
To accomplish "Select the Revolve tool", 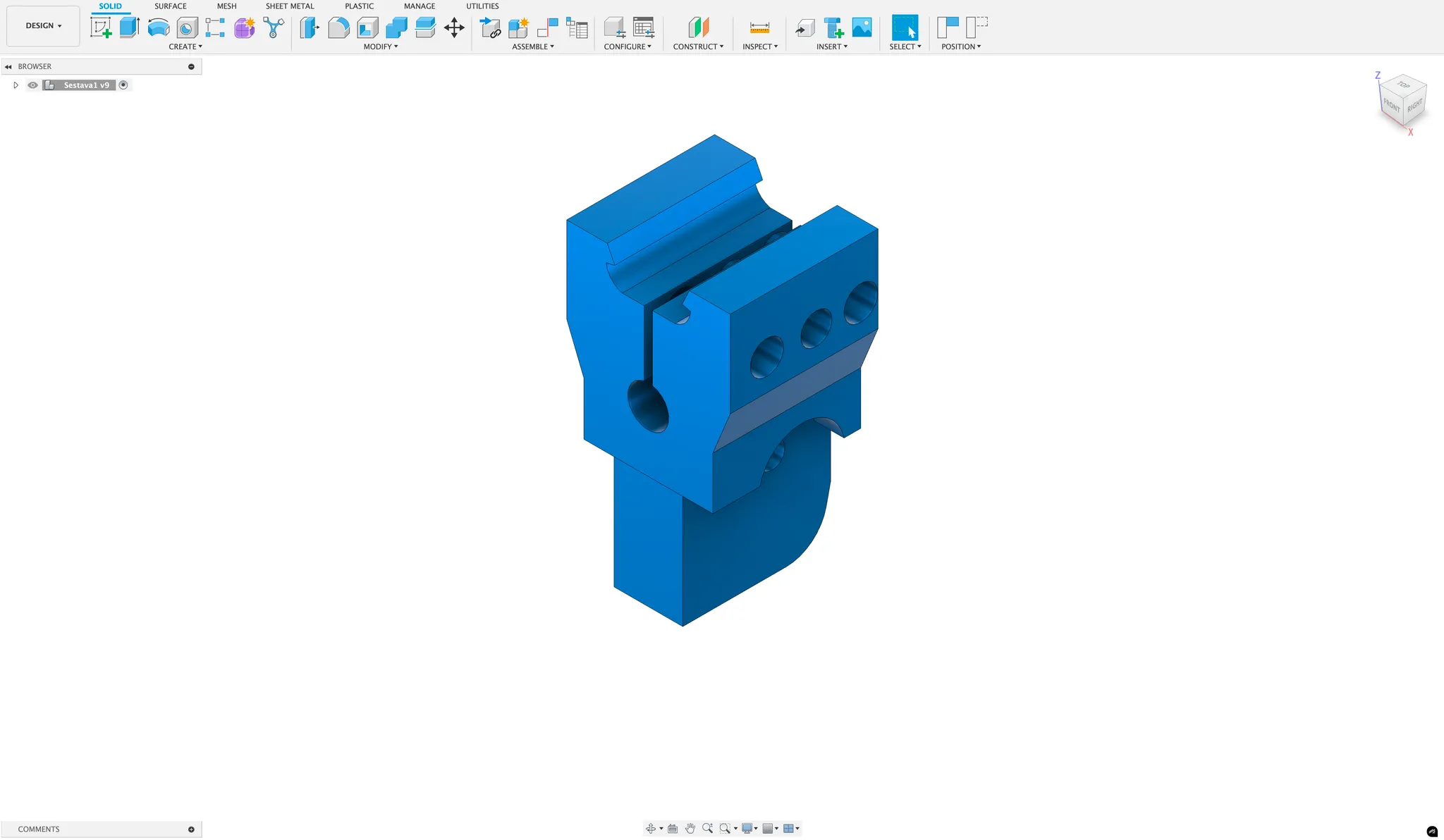I will [158, 28].
